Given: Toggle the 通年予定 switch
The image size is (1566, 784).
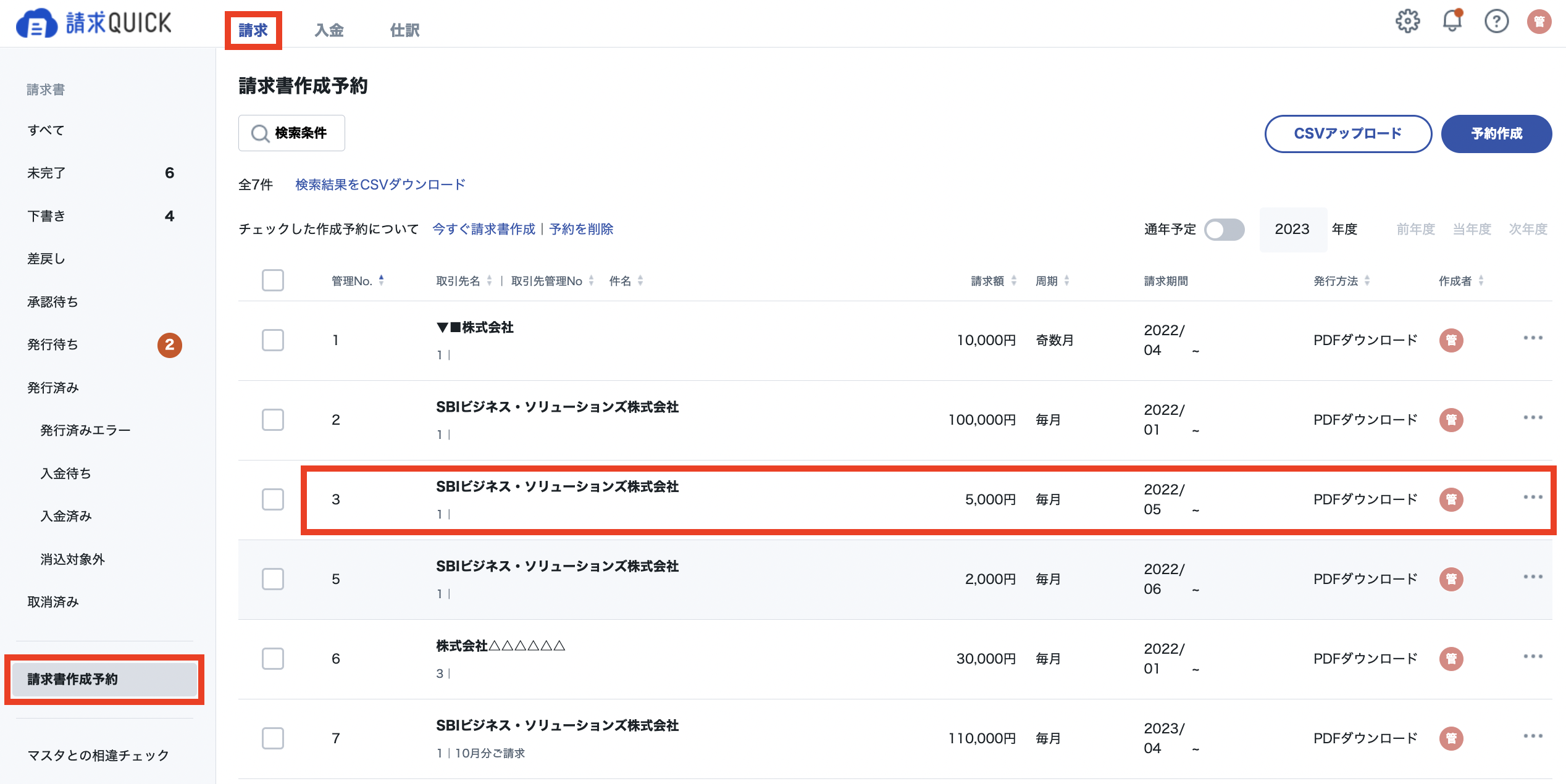Looking at the screenshot, I should [1224, 230].
